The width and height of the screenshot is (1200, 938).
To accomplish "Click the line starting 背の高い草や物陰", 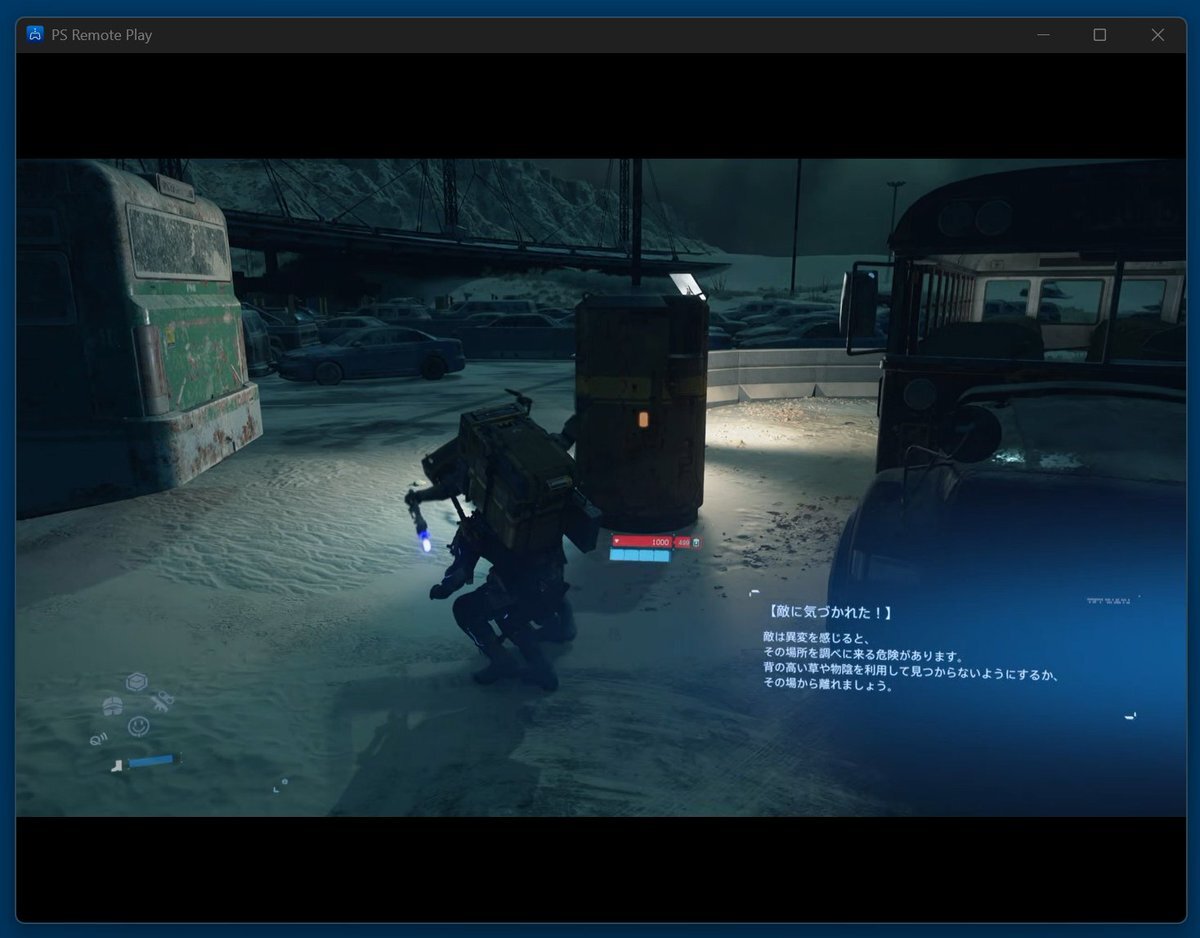I will pos(910,672).
